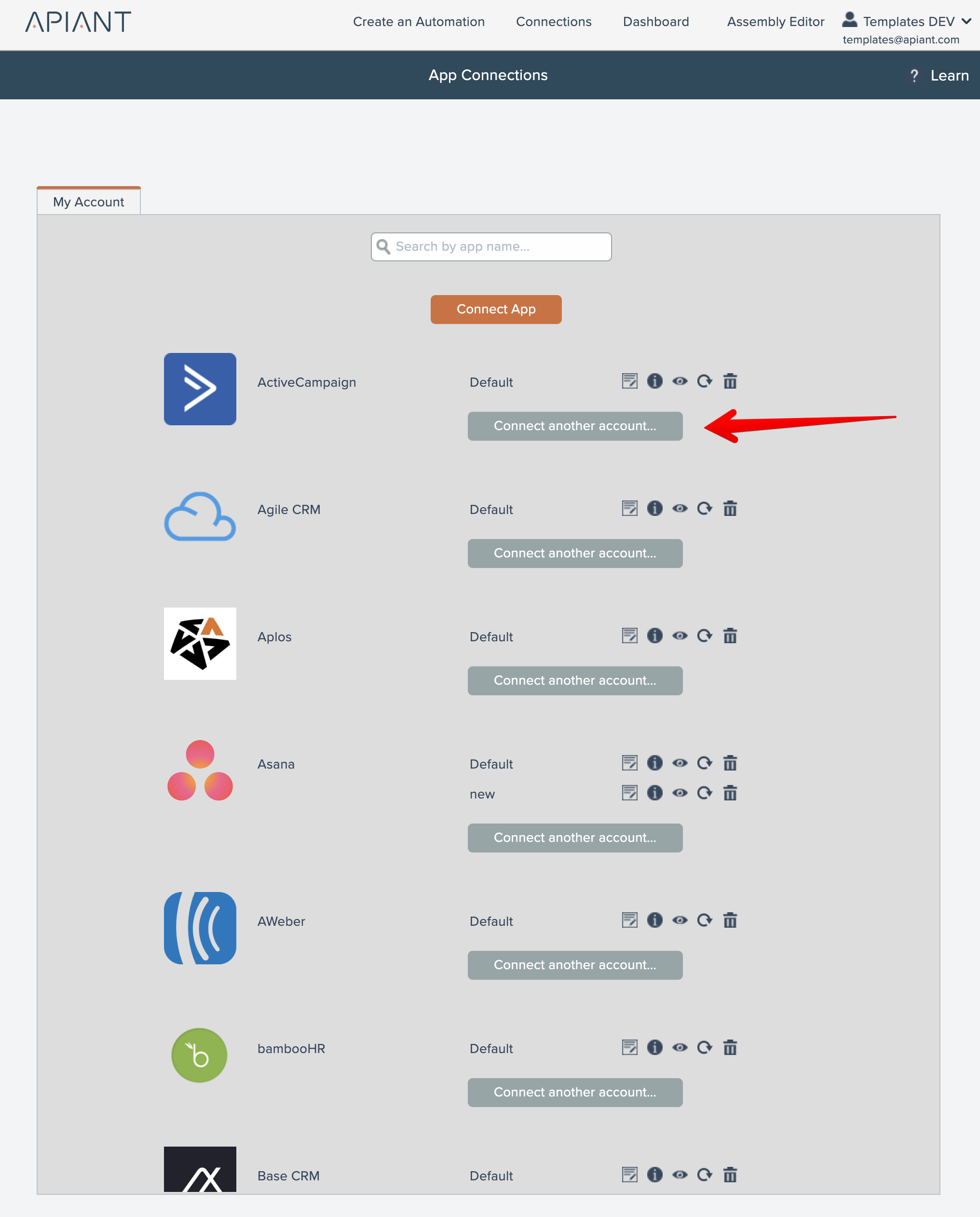Click the Learn help link
The height and width of the screenshot is (1217, 980).
click(x=949, y=76)
